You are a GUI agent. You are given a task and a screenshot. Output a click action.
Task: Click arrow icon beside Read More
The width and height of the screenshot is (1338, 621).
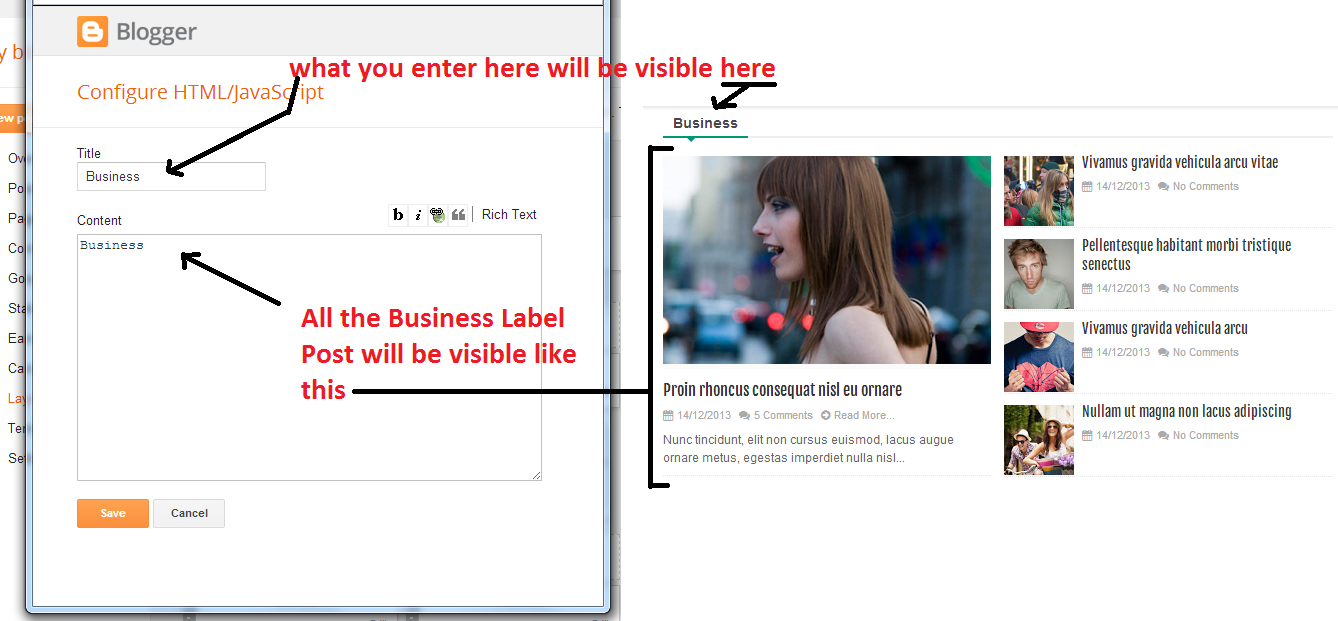(826, 415)
